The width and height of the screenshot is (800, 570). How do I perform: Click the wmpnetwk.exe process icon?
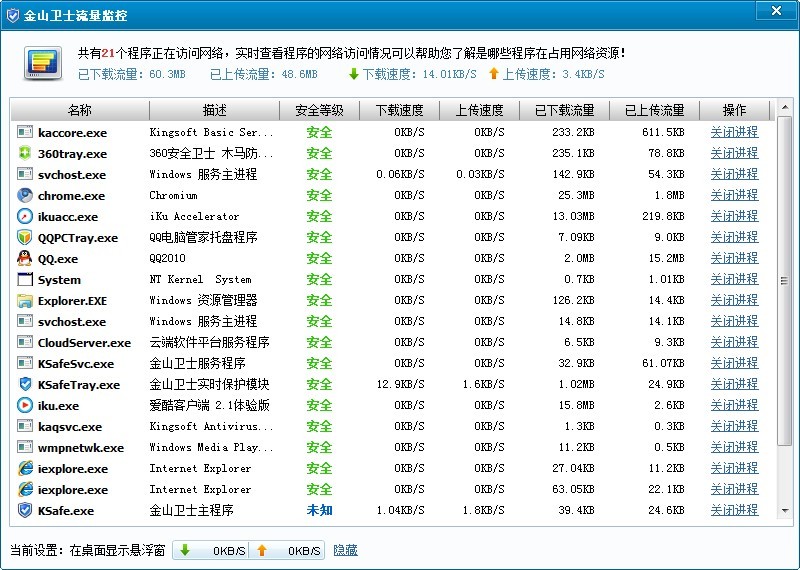[x=24, y=447]
